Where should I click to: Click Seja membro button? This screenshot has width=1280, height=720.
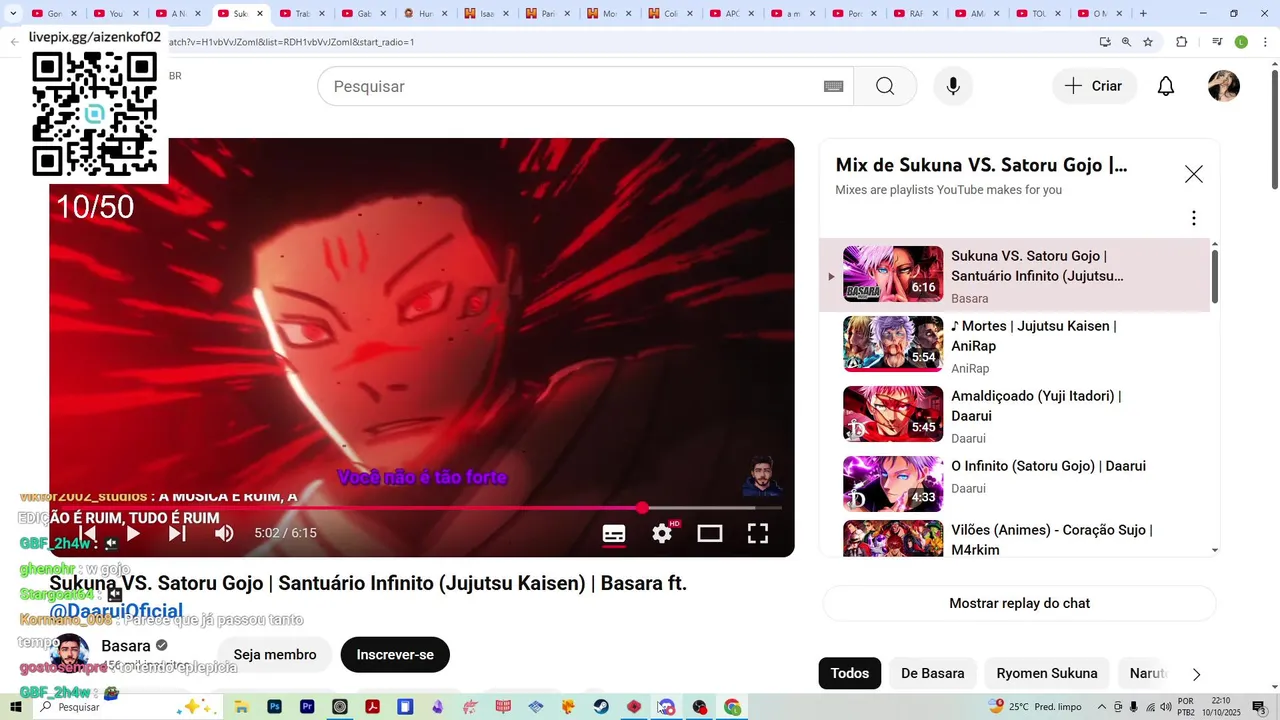(x=275, y=655)
